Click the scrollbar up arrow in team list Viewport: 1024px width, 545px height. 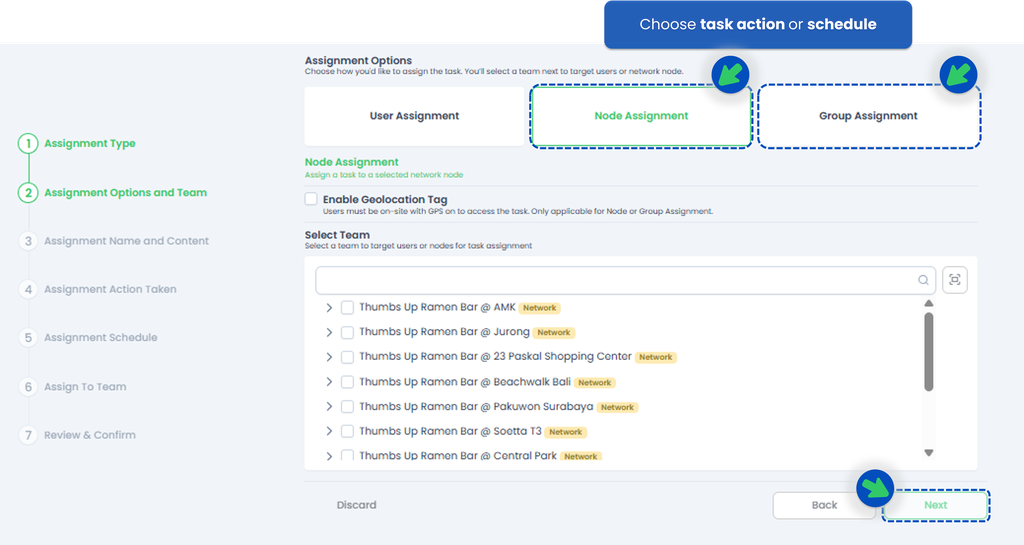point(929,303)
